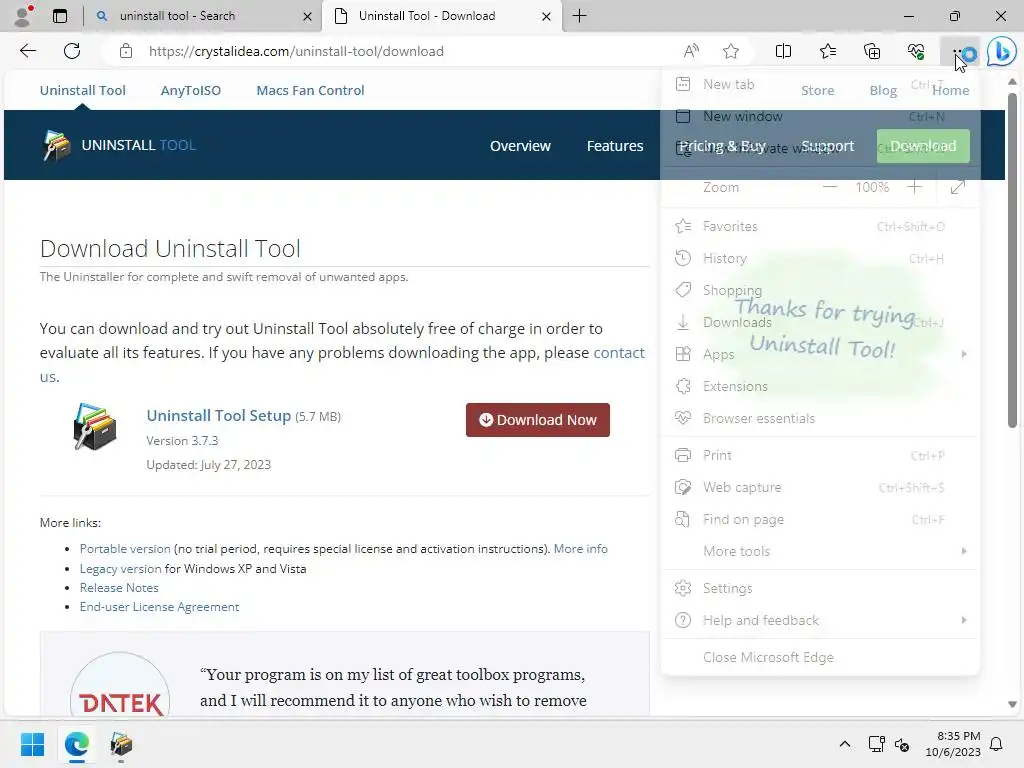1024x768 pixels.
Task: Click Uninstall Tool taskbar icon
Action: (121, 744)
